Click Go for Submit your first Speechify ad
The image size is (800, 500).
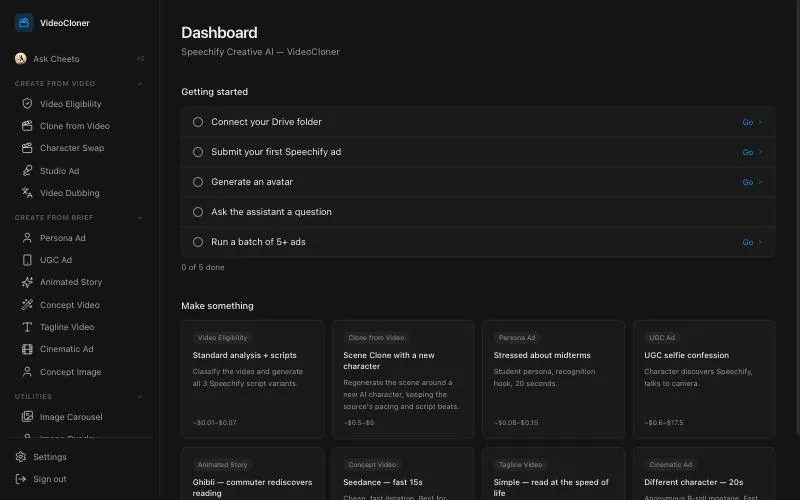752,152
